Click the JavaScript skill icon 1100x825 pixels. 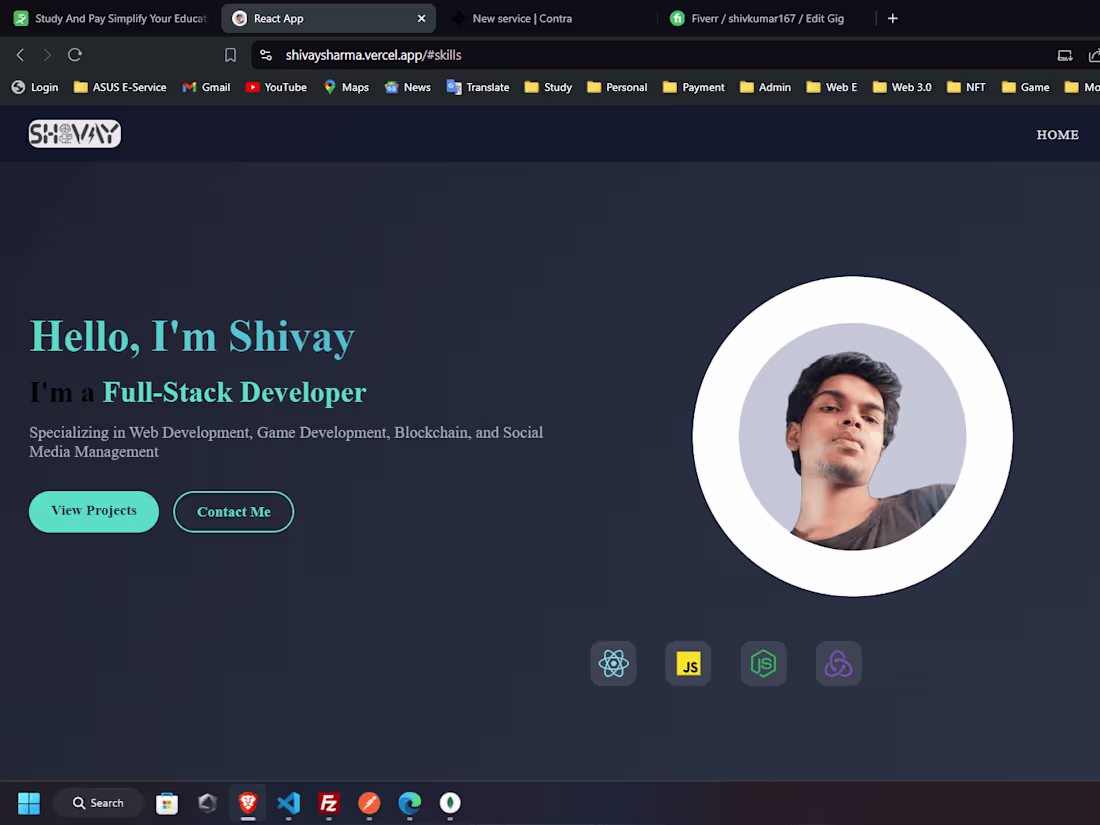688,663
